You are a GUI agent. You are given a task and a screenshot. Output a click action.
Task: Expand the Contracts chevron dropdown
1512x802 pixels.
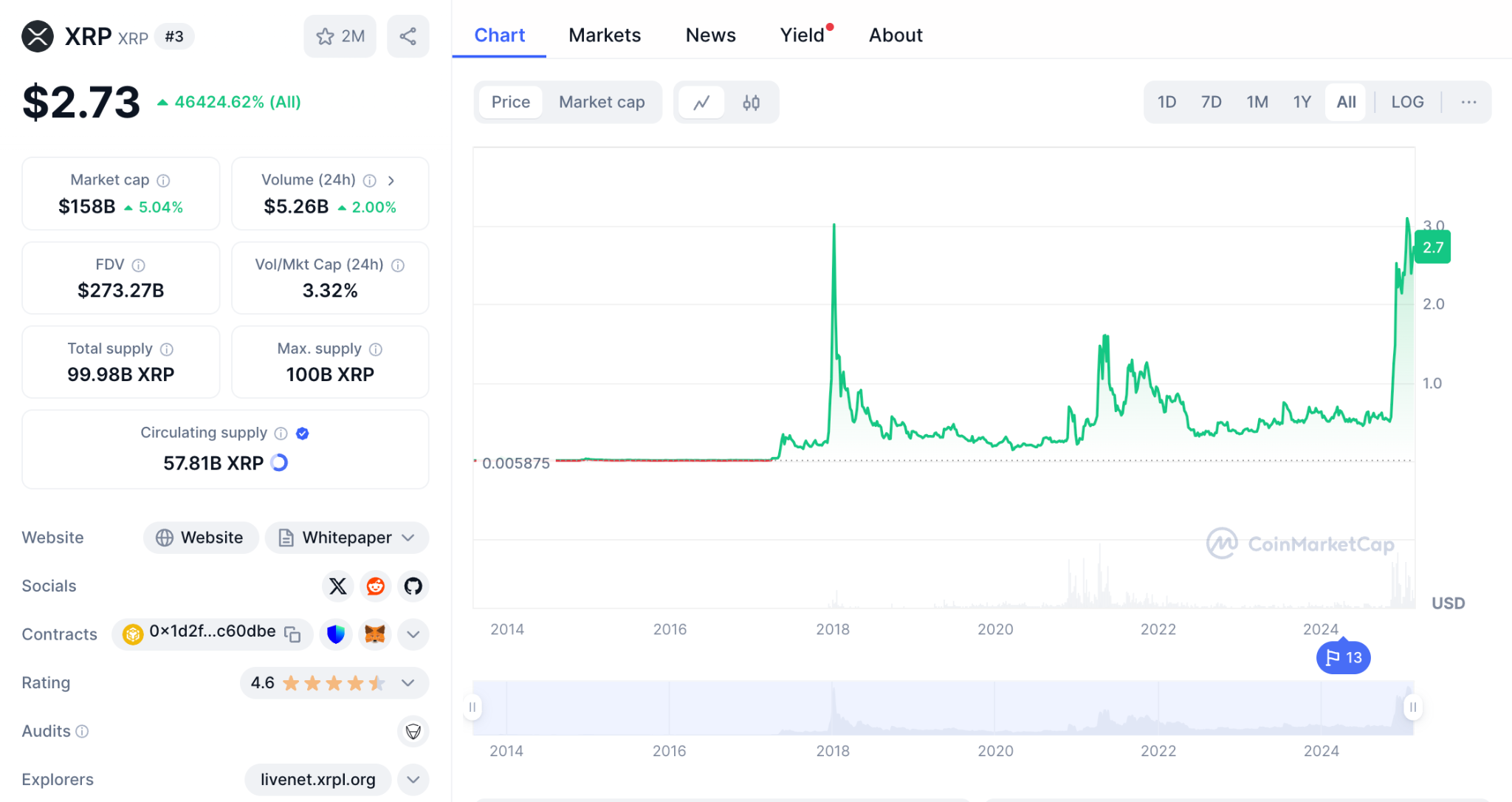(x=413, y=634)
